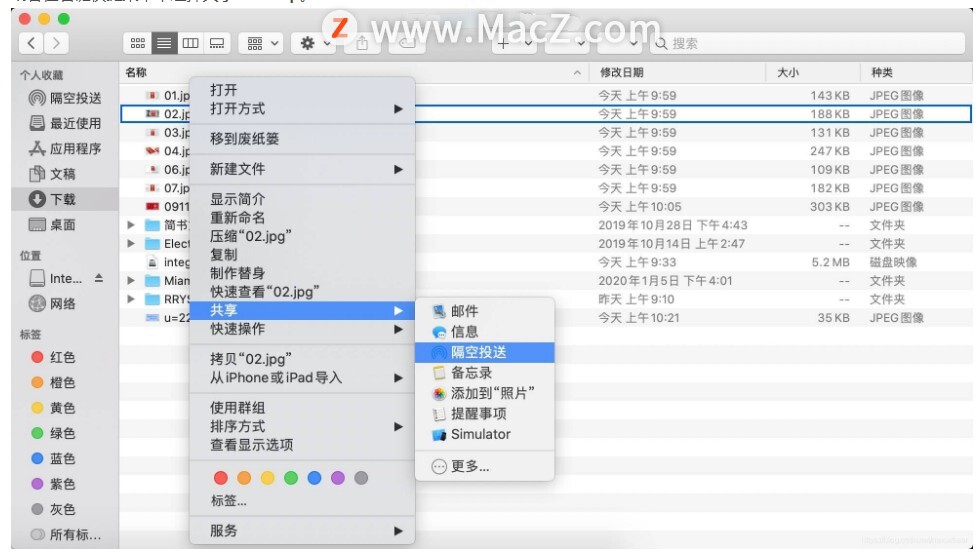Select the 红色 tag in sidebar
The image size is (980, 560).
[53, 357]
